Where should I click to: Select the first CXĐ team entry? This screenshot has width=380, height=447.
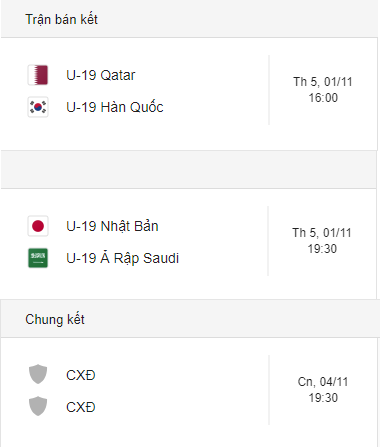tap(81, 375)
